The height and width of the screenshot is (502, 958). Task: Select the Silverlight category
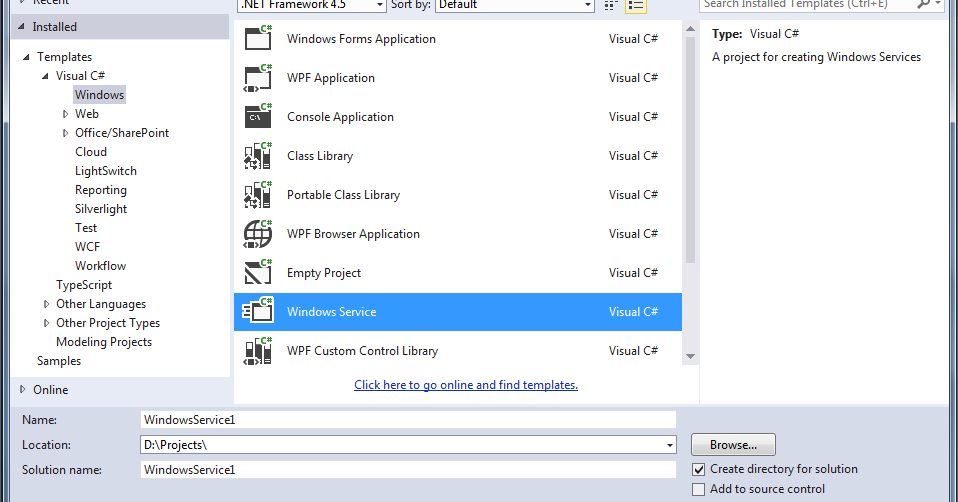click(x=101, y=208)
